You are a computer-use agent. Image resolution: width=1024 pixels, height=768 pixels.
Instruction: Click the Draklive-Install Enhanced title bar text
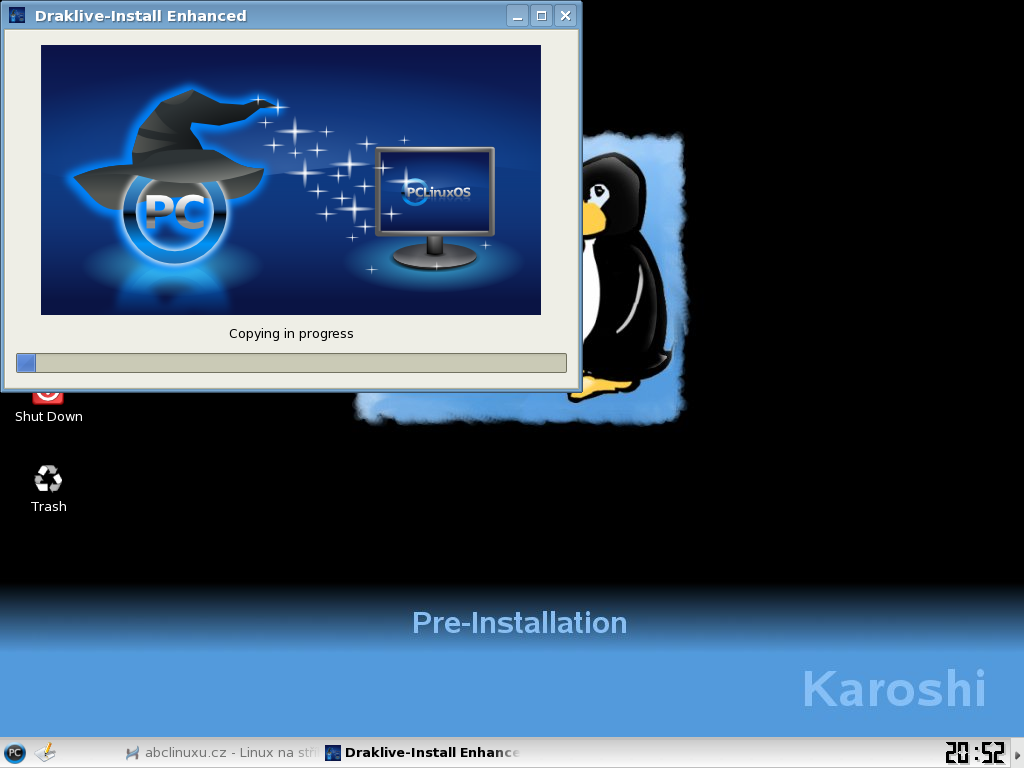tap(140, 16)
